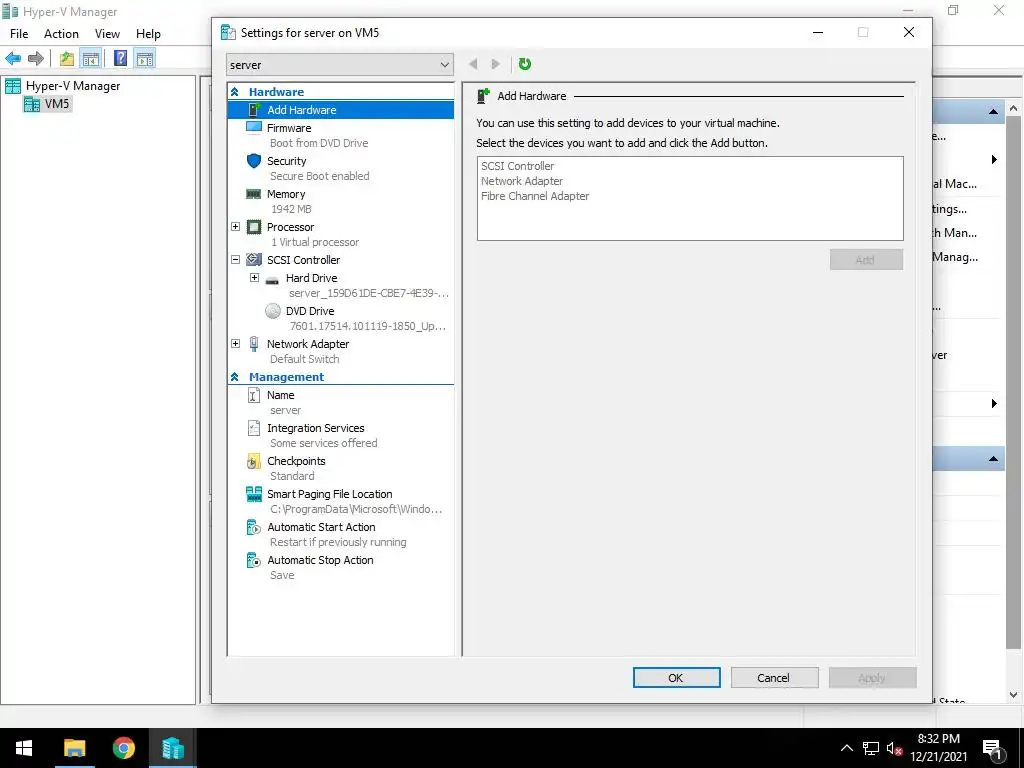The width and height of the screenshot is (1024, 768).
Task: Open the File menu
Action: (19, 34)
